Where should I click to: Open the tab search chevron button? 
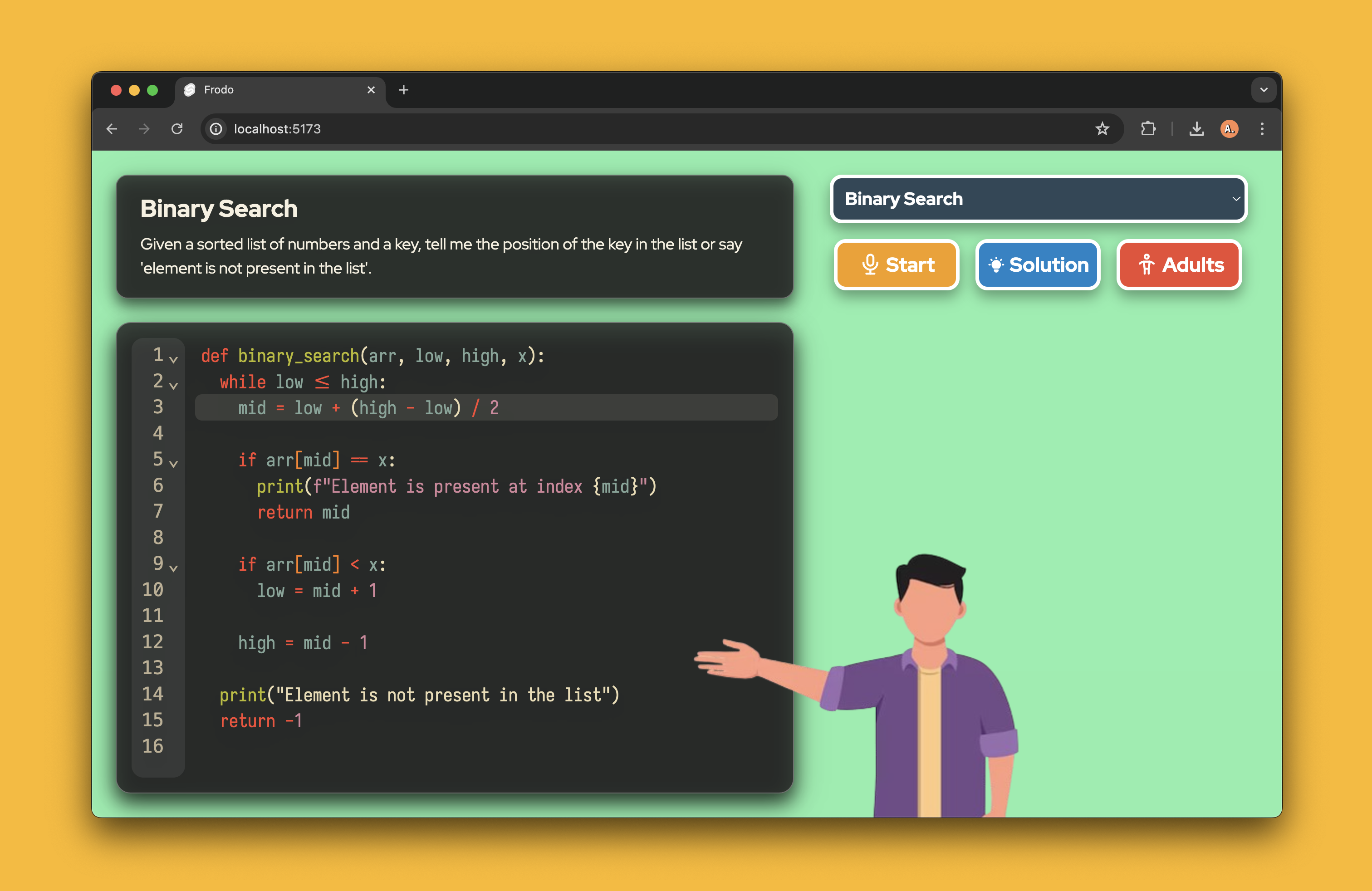click(x=1263, y=90)
